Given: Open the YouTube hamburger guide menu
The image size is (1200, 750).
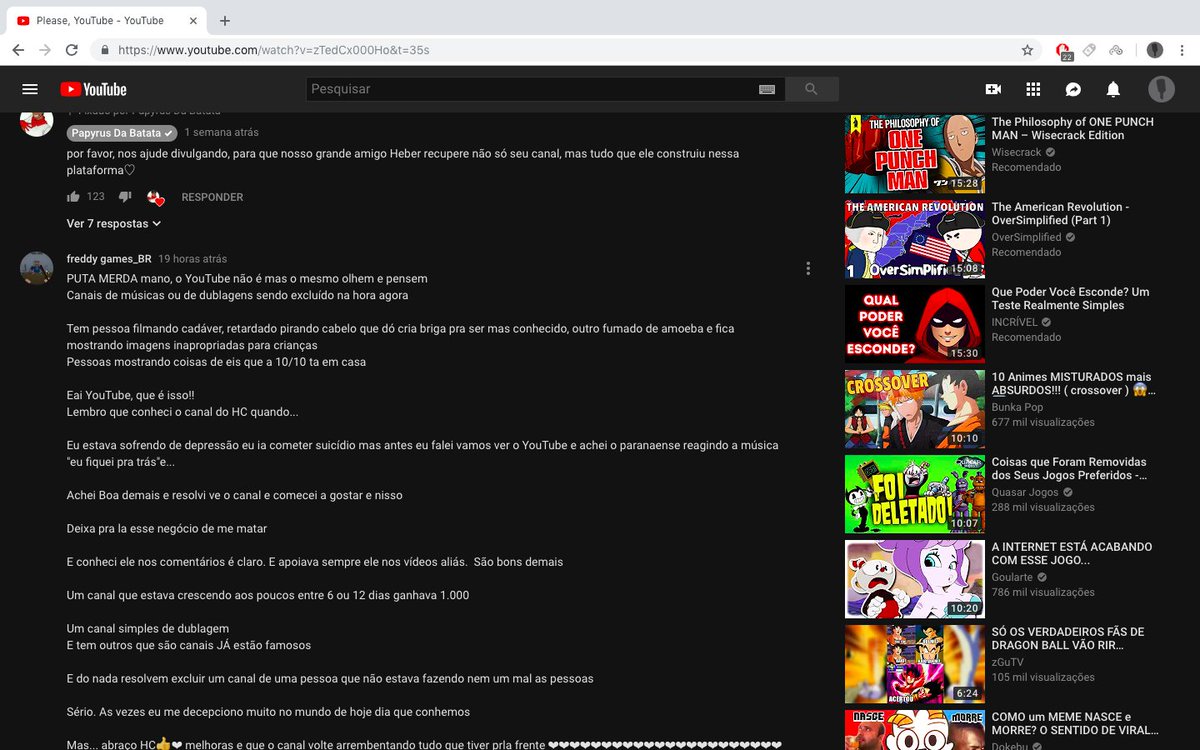Looking at the screenshot, I should click(30, 89).
